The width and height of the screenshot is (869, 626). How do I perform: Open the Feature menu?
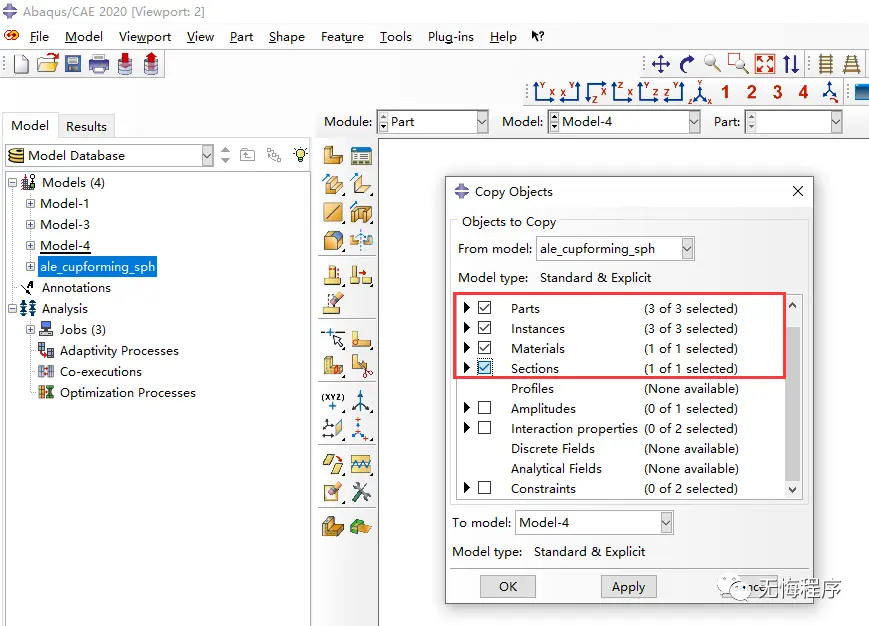pyautogui.click(x=342, y=37)
